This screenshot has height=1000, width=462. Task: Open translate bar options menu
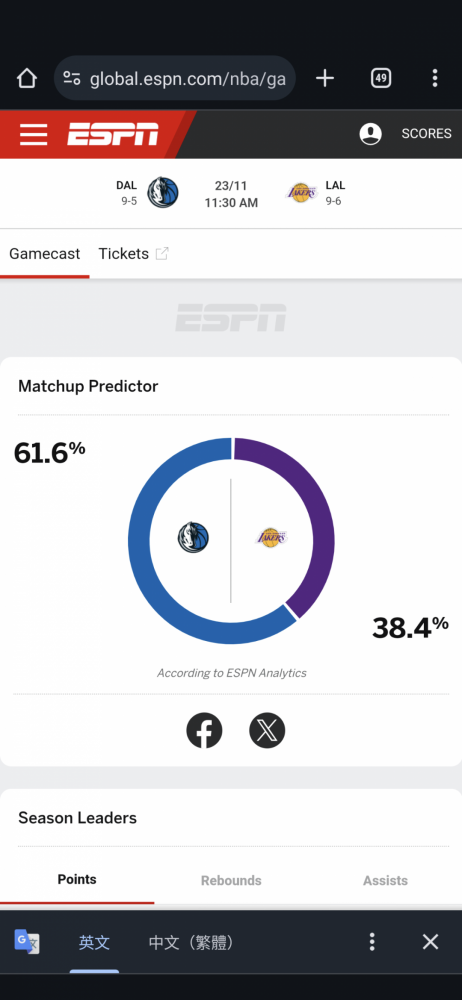(372, 942)
